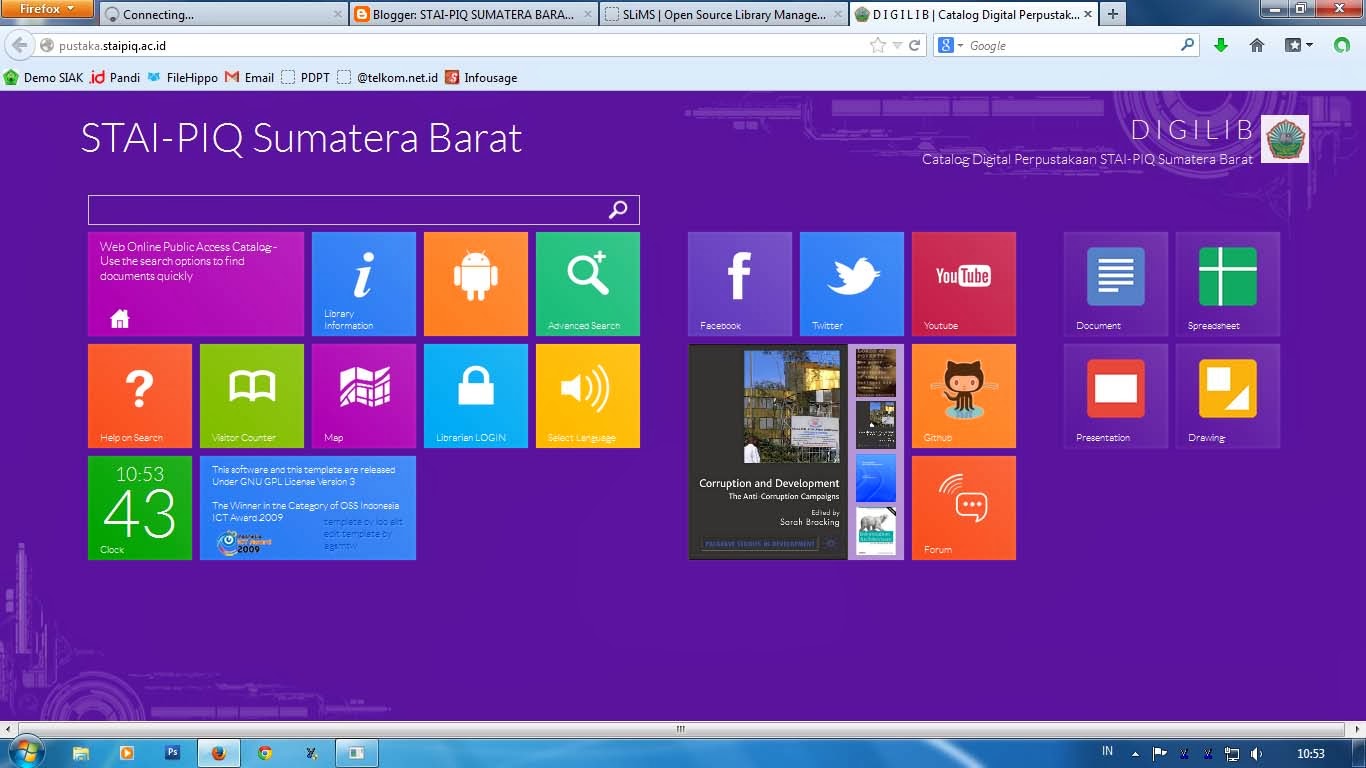Click the IN language indicator in taskbar

tap(1107, 751)
